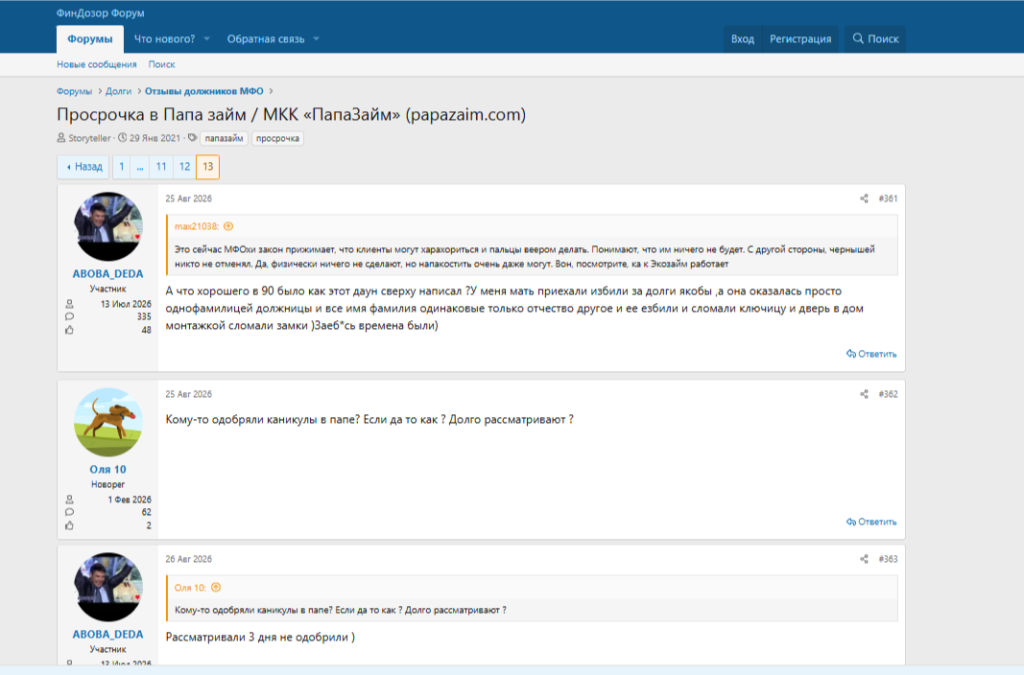Open Оля 10 dog avatar

pyautogui.click(x=108, y=422)
